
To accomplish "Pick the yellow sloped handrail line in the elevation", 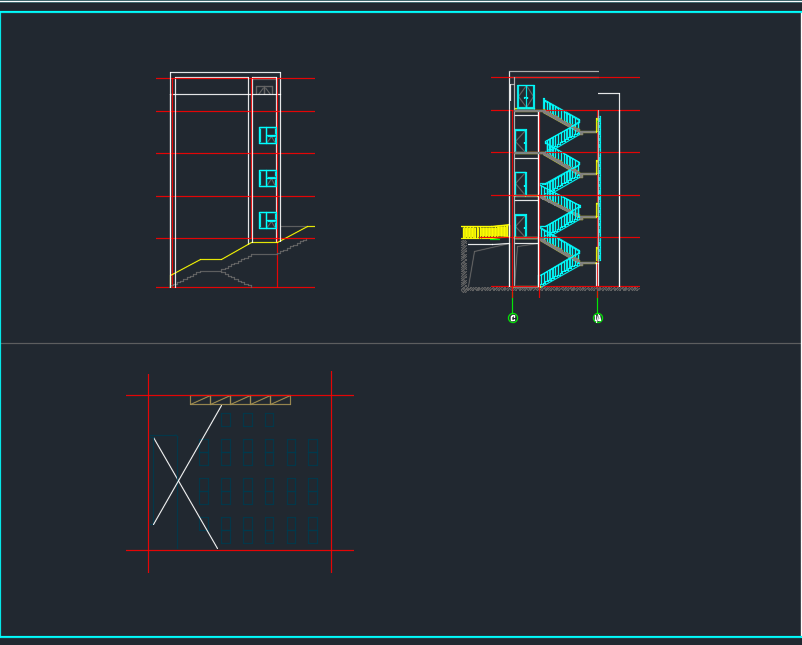I will click(242, 251).
